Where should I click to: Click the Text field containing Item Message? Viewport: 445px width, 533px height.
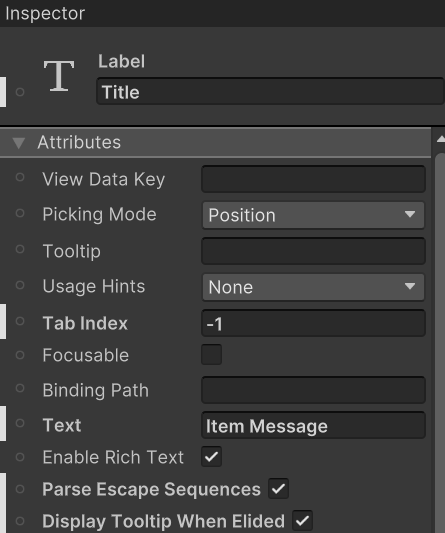pyautogui.click(x=313, y=425)
